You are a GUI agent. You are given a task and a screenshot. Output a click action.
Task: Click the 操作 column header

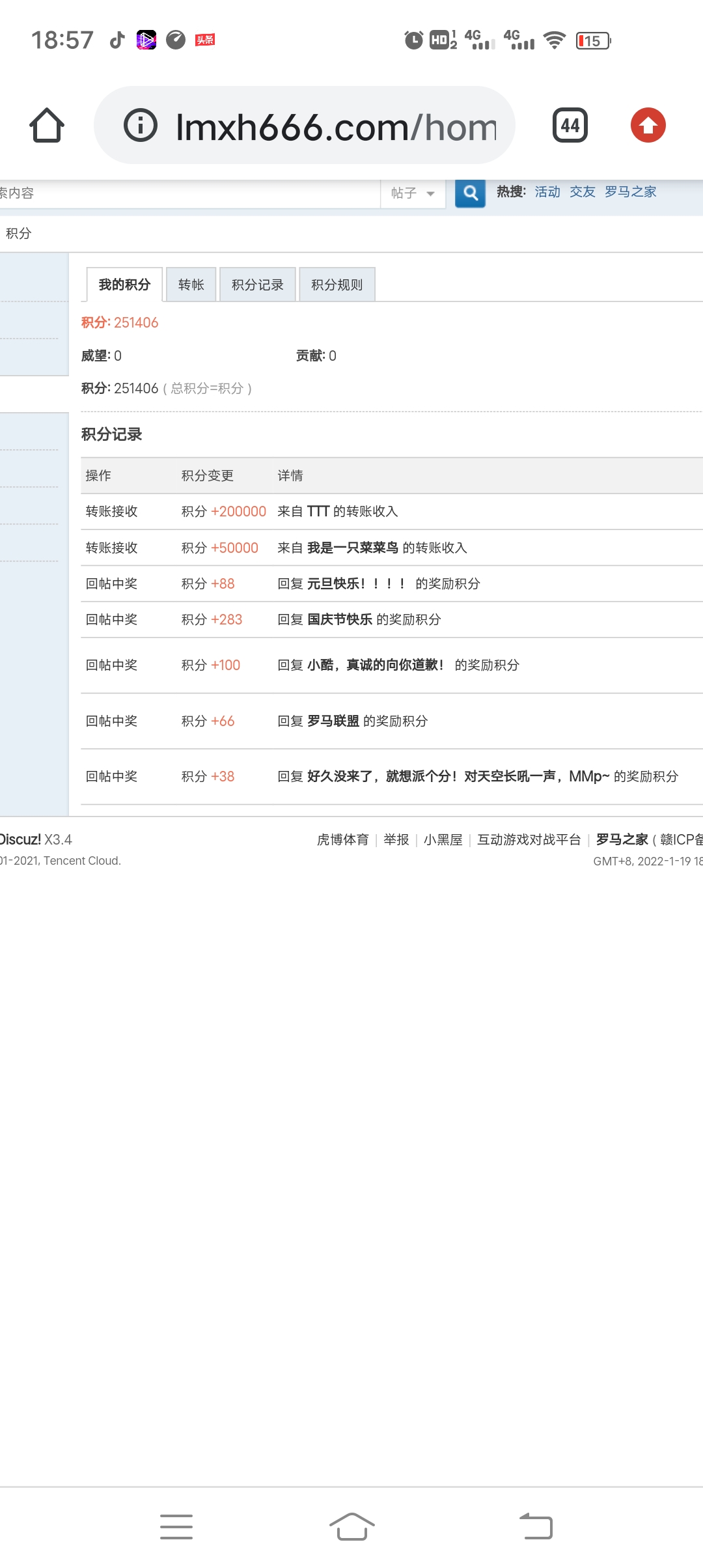[98, 476]
